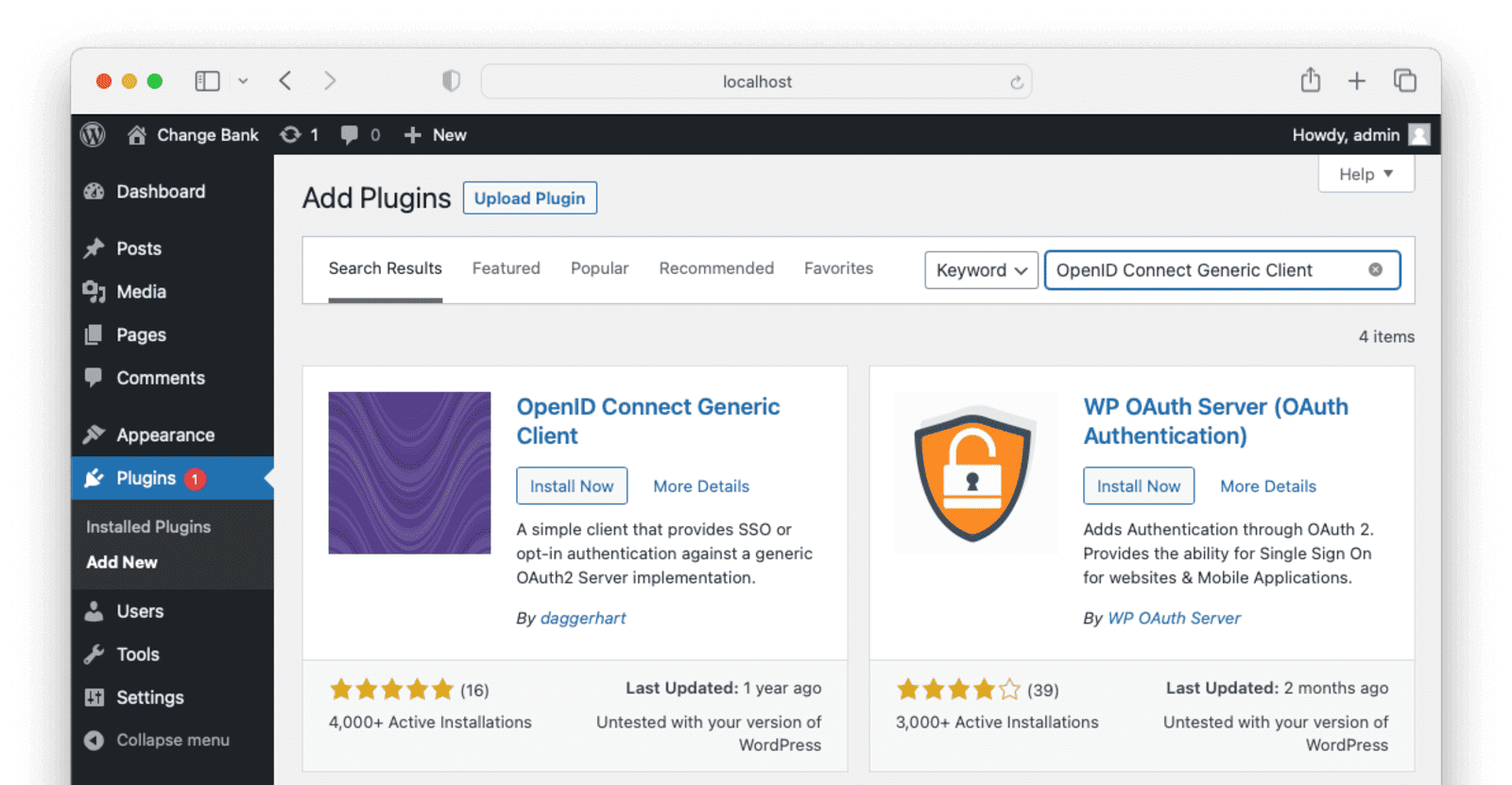Switch to the Recommended tab
Screen dimensions: 1512x785
click(x=716, y=268)
